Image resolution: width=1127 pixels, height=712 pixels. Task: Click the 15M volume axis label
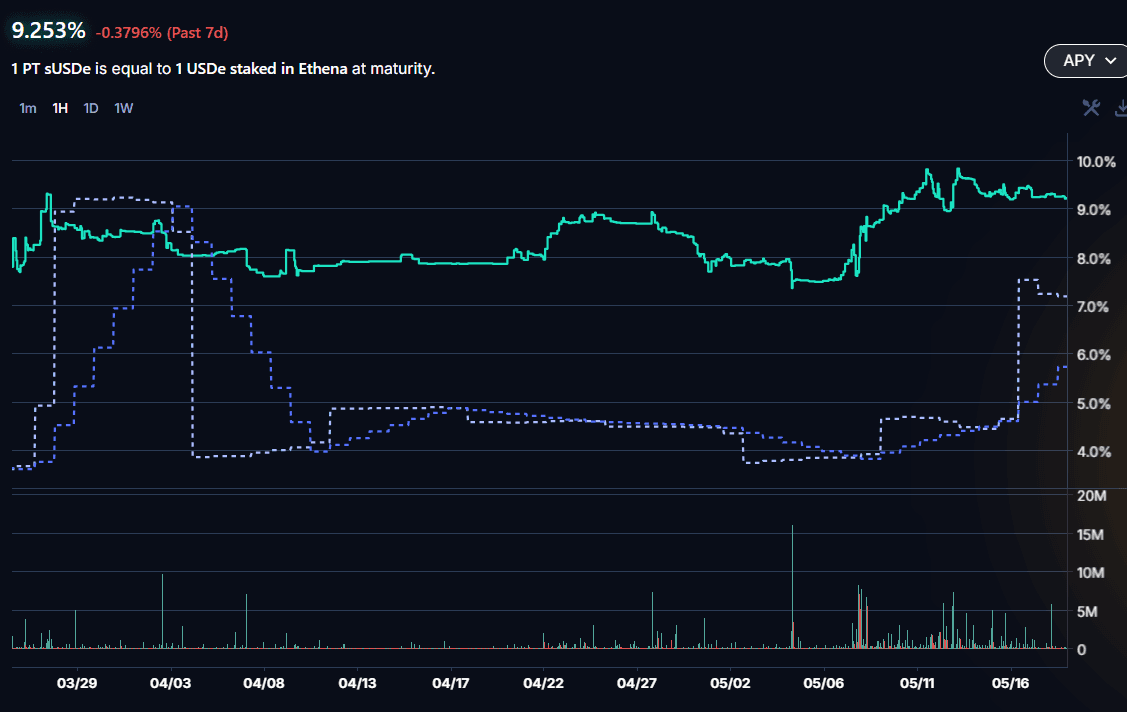click(1090, 535)
